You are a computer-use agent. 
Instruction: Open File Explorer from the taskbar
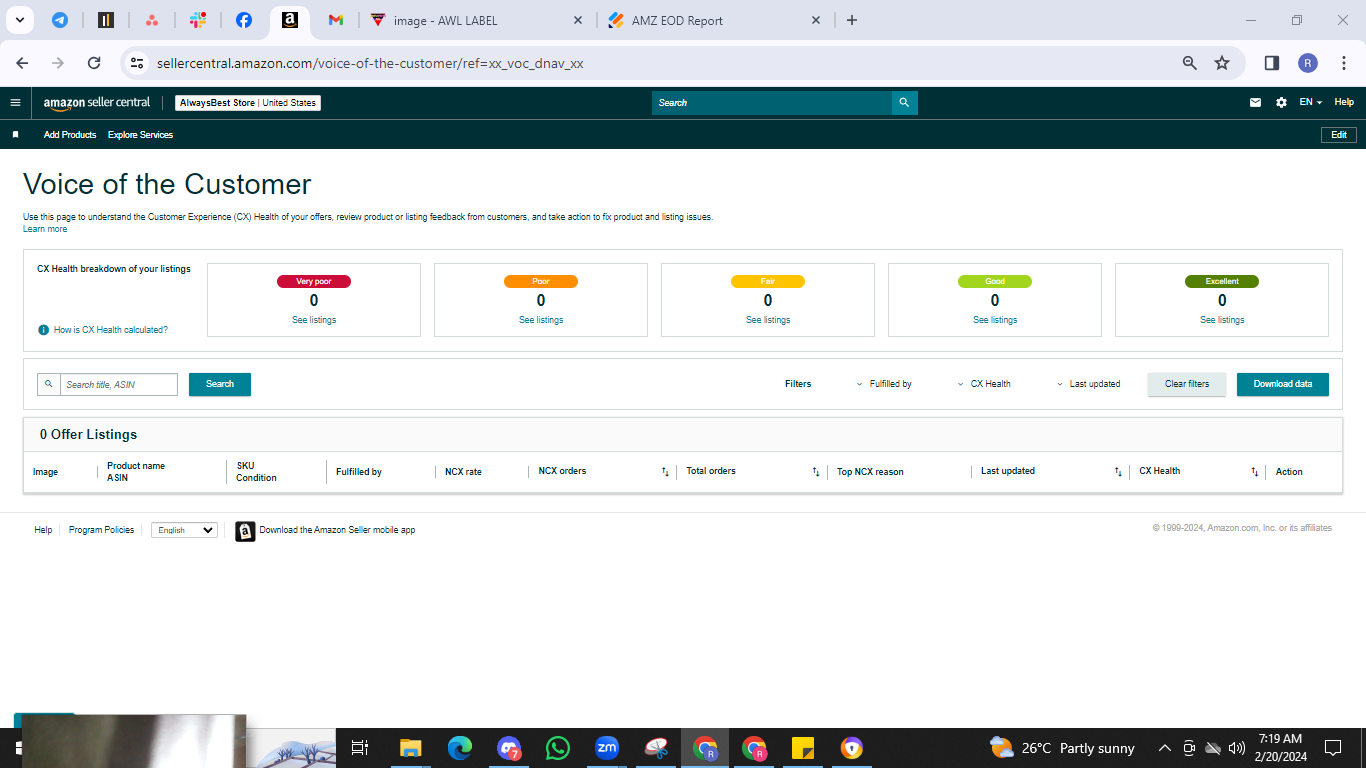click(x=410, y=748)
